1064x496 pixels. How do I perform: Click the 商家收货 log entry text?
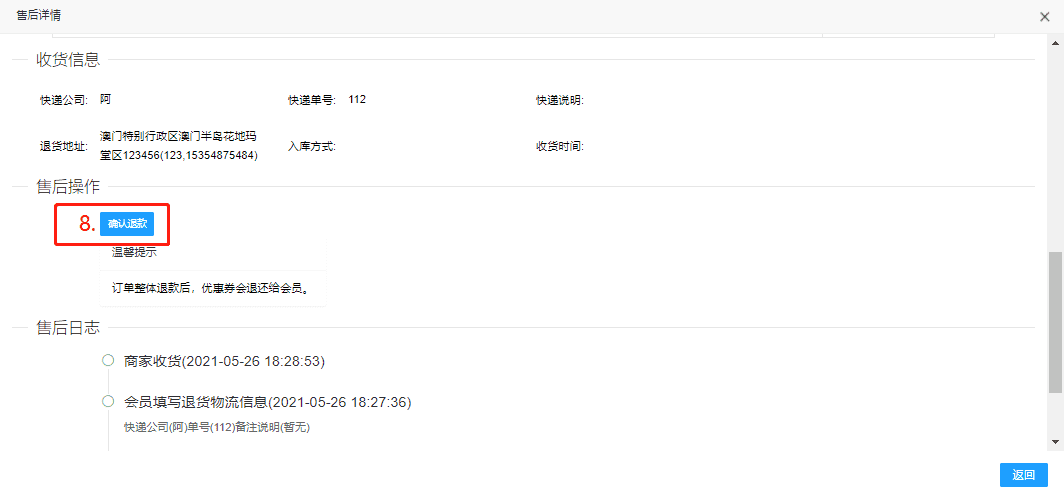pos(224,361)
